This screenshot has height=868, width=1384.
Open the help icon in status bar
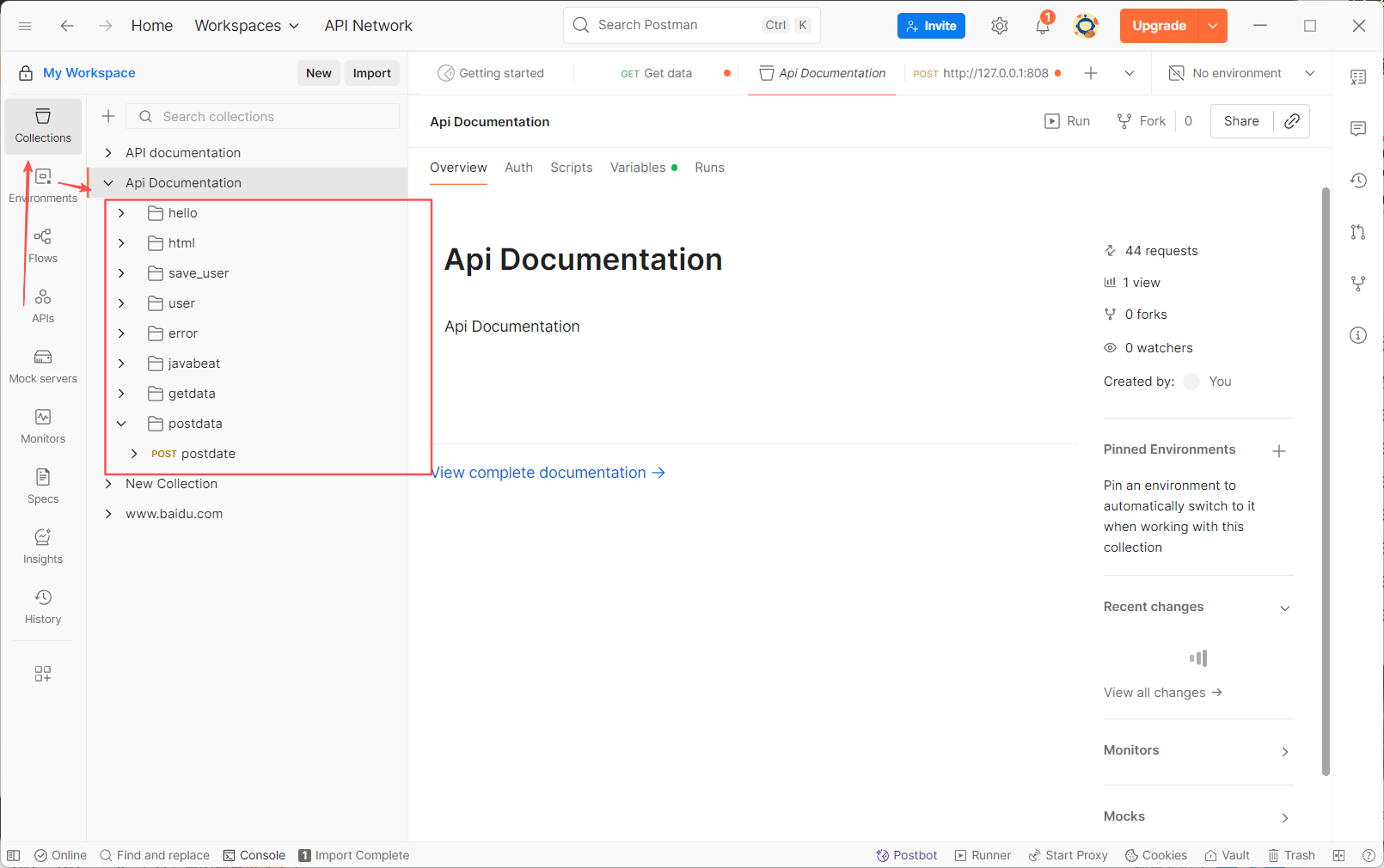(1369, 855)
